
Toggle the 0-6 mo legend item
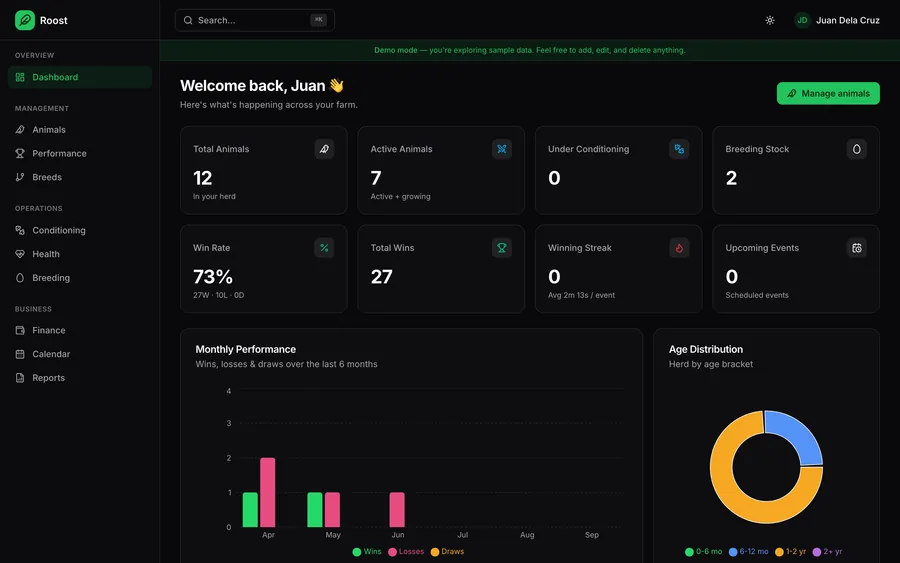pyautogui.click(x=703, y=552)
